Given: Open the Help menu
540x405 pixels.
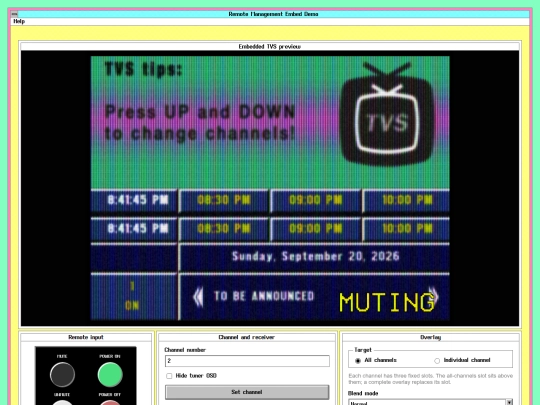Looking at the screenshot, I should tap(19, 21).
